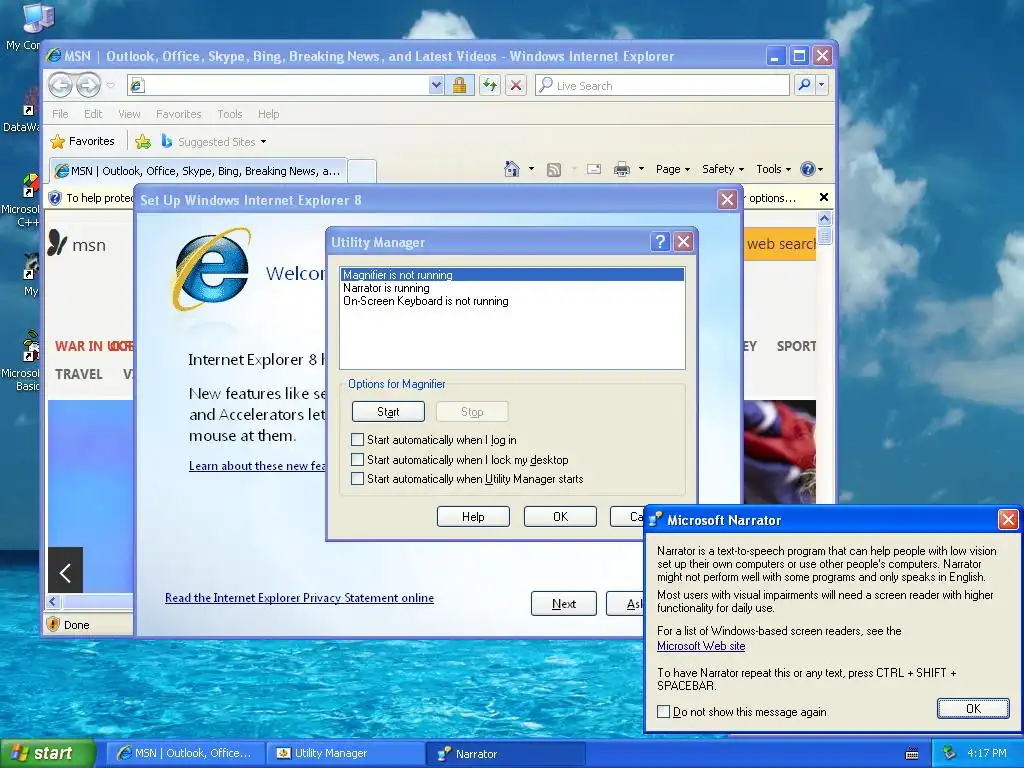Open the Print dropdown arrow

[641, 169]
